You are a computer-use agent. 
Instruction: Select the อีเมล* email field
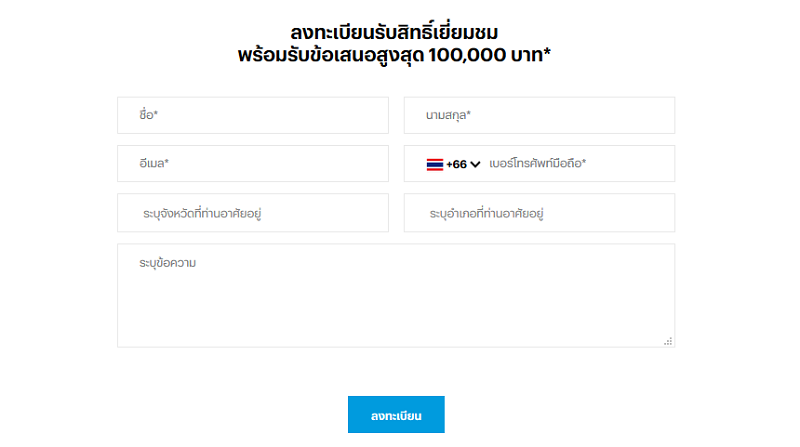point(252,163)
